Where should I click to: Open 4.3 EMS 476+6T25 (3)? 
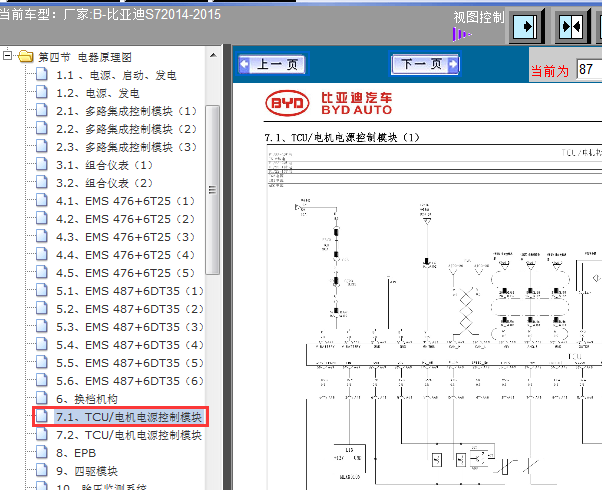pos(126,237)
